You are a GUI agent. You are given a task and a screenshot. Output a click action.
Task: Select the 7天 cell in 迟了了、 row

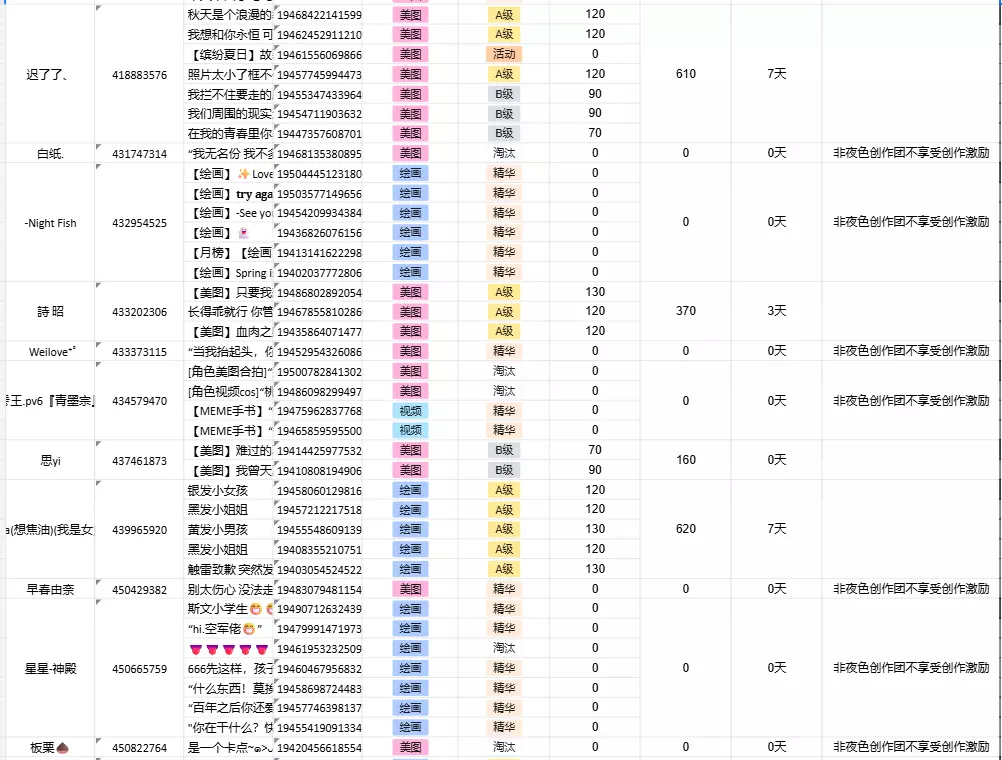point(776,74)
